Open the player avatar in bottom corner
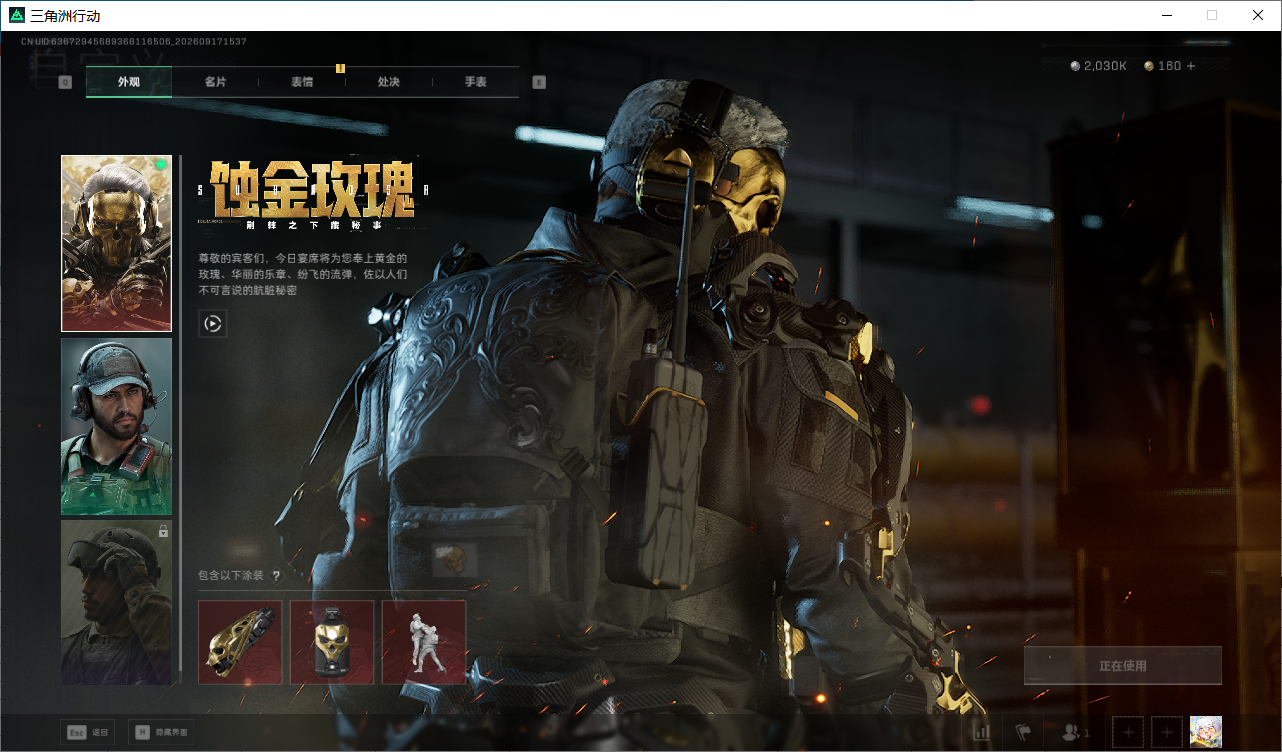 (1206, 732)
